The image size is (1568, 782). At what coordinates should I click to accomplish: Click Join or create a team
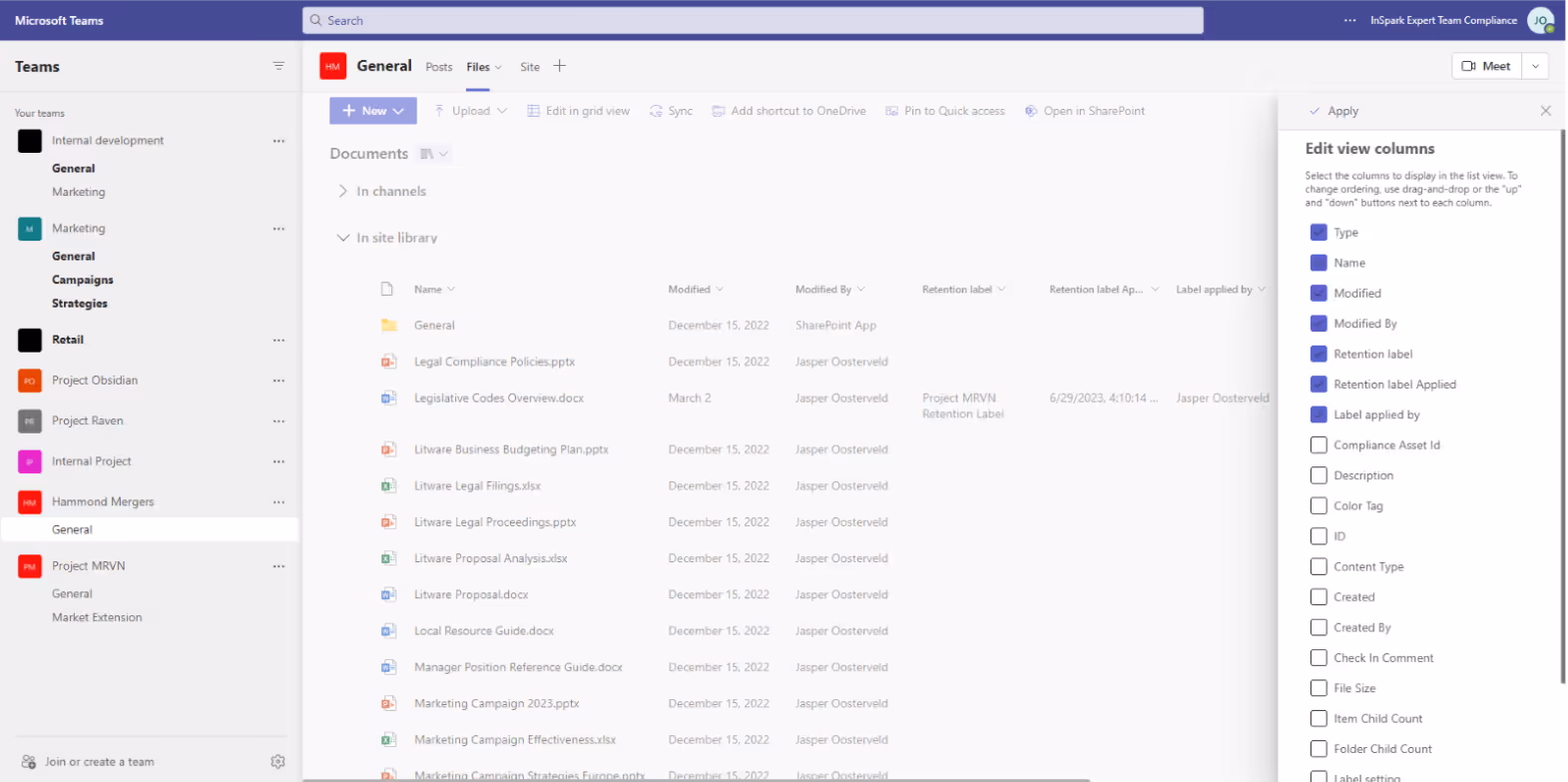pos(88,762)
